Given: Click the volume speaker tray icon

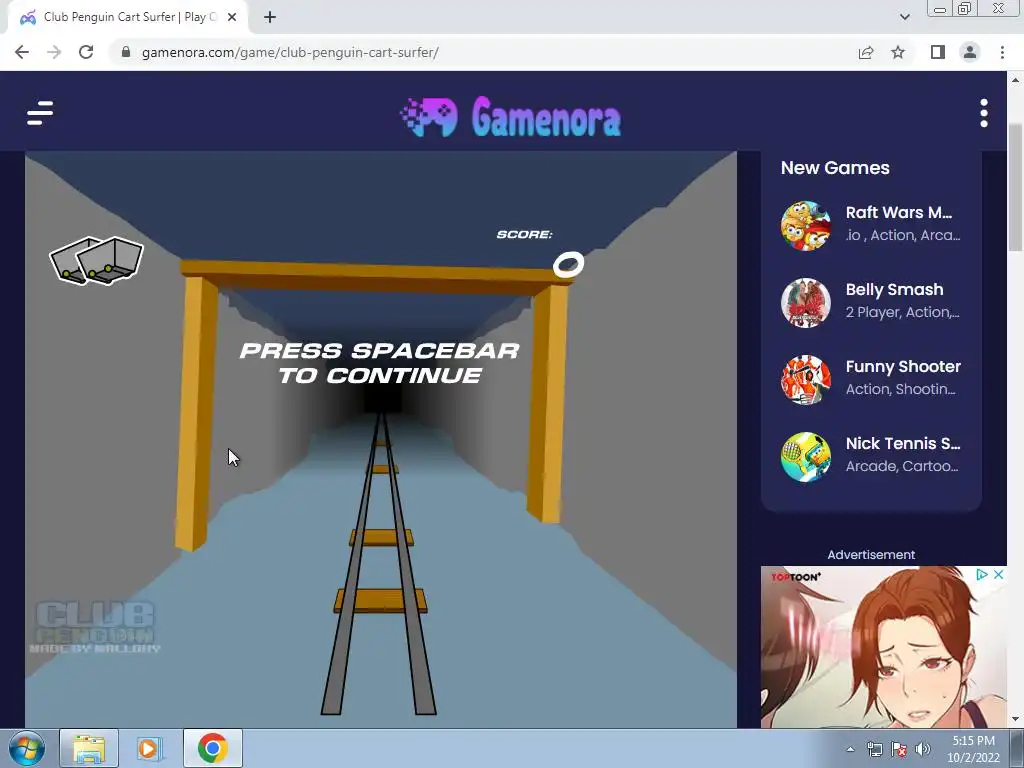Looking at the screenshot, I should click(923, 749).
